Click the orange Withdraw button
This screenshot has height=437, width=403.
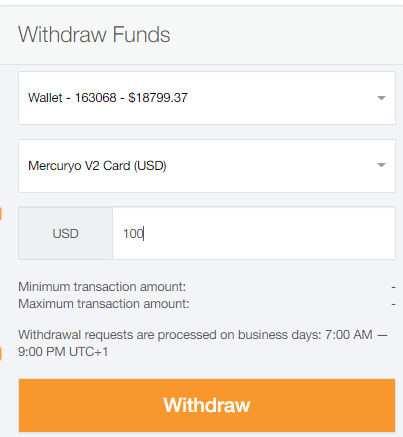[x=207, y=405]
